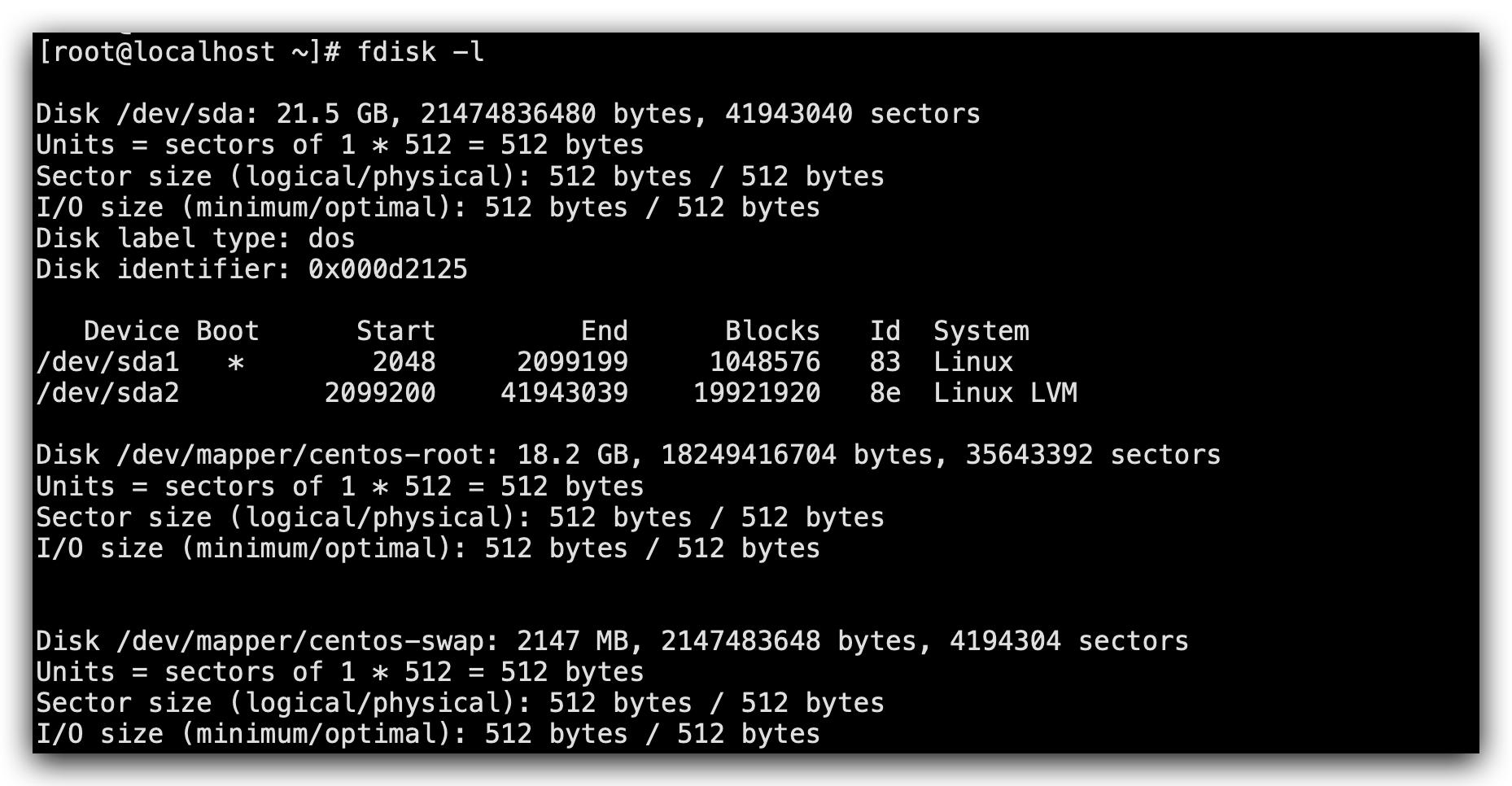1512x786 pixels.
Task: Click the End column header
Action: (604, 331)
